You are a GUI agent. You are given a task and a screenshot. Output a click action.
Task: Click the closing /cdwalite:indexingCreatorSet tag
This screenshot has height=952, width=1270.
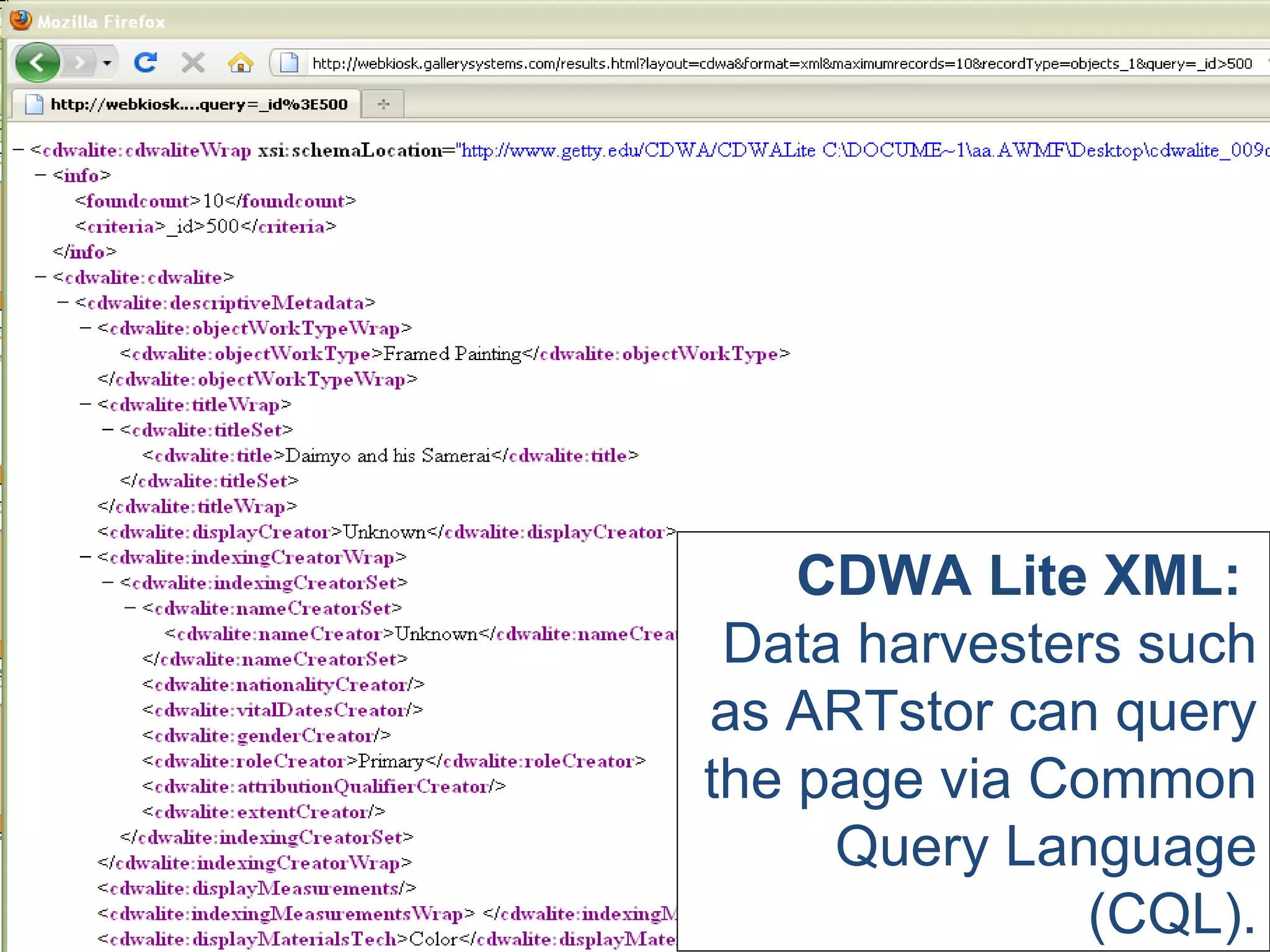(x=267, y=837)
